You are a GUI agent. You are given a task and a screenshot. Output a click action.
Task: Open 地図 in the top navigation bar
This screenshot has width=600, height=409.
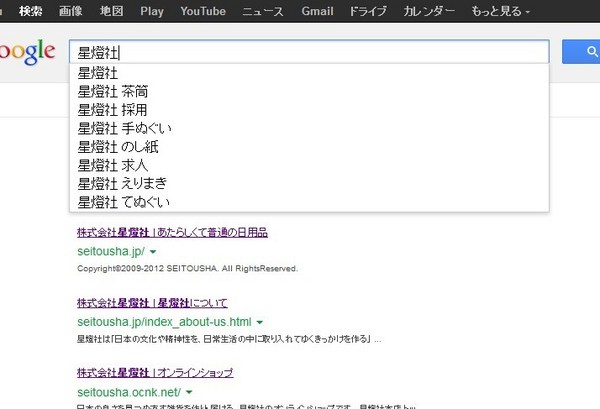pos(111,11)
